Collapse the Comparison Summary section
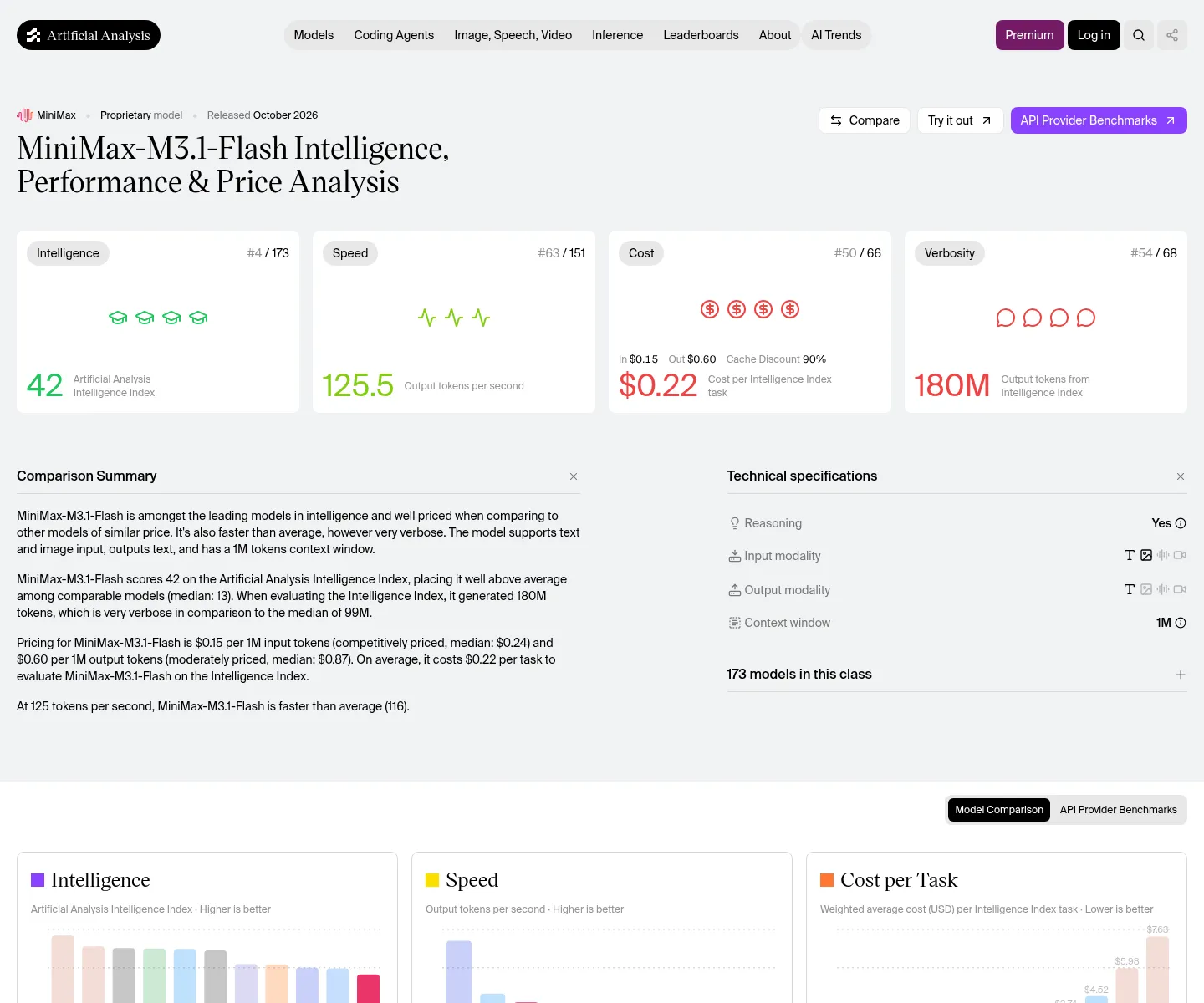 pos(574,476)
